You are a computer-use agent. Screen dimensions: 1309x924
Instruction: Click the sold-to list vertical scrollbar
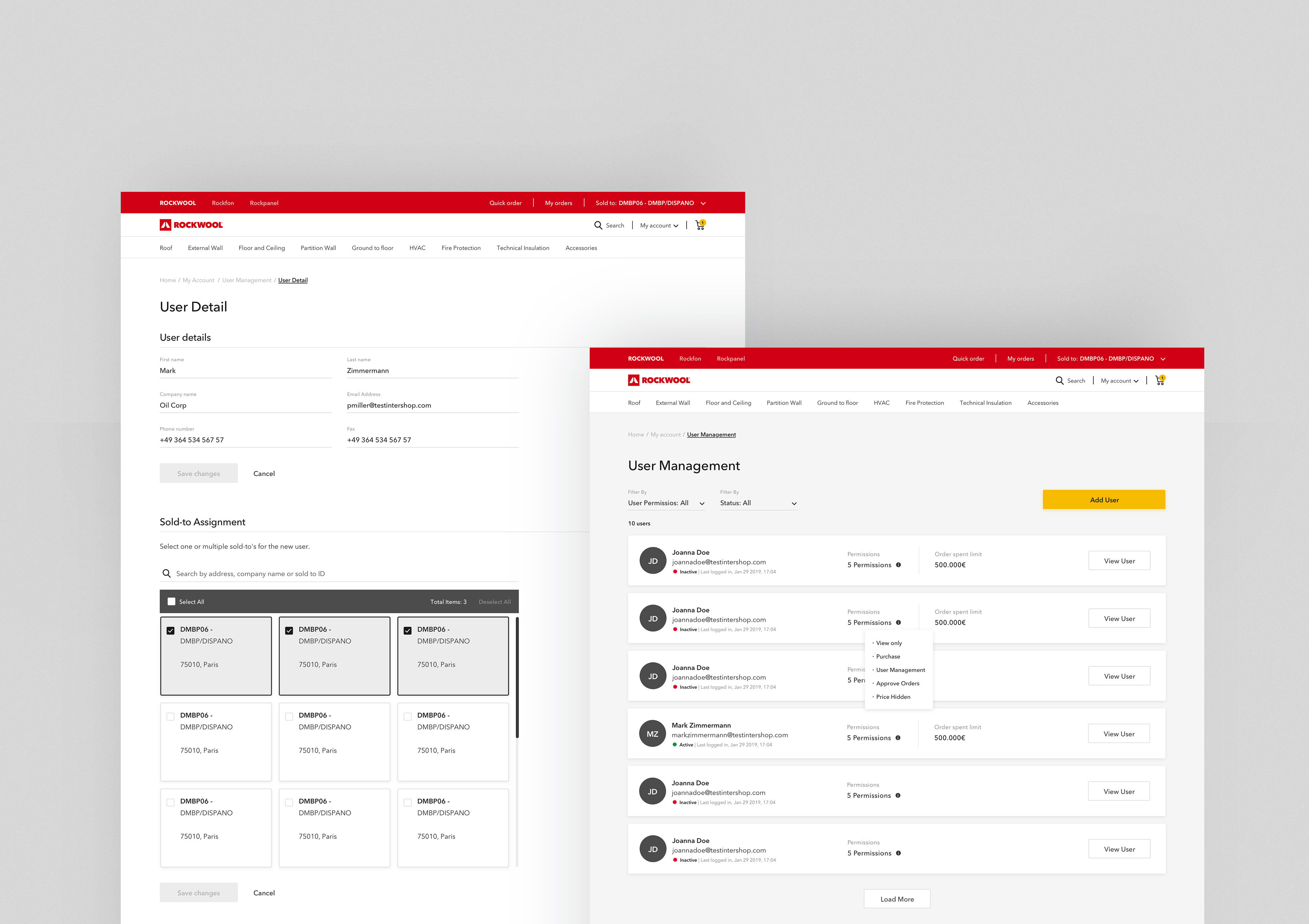(x=517, y=678)
